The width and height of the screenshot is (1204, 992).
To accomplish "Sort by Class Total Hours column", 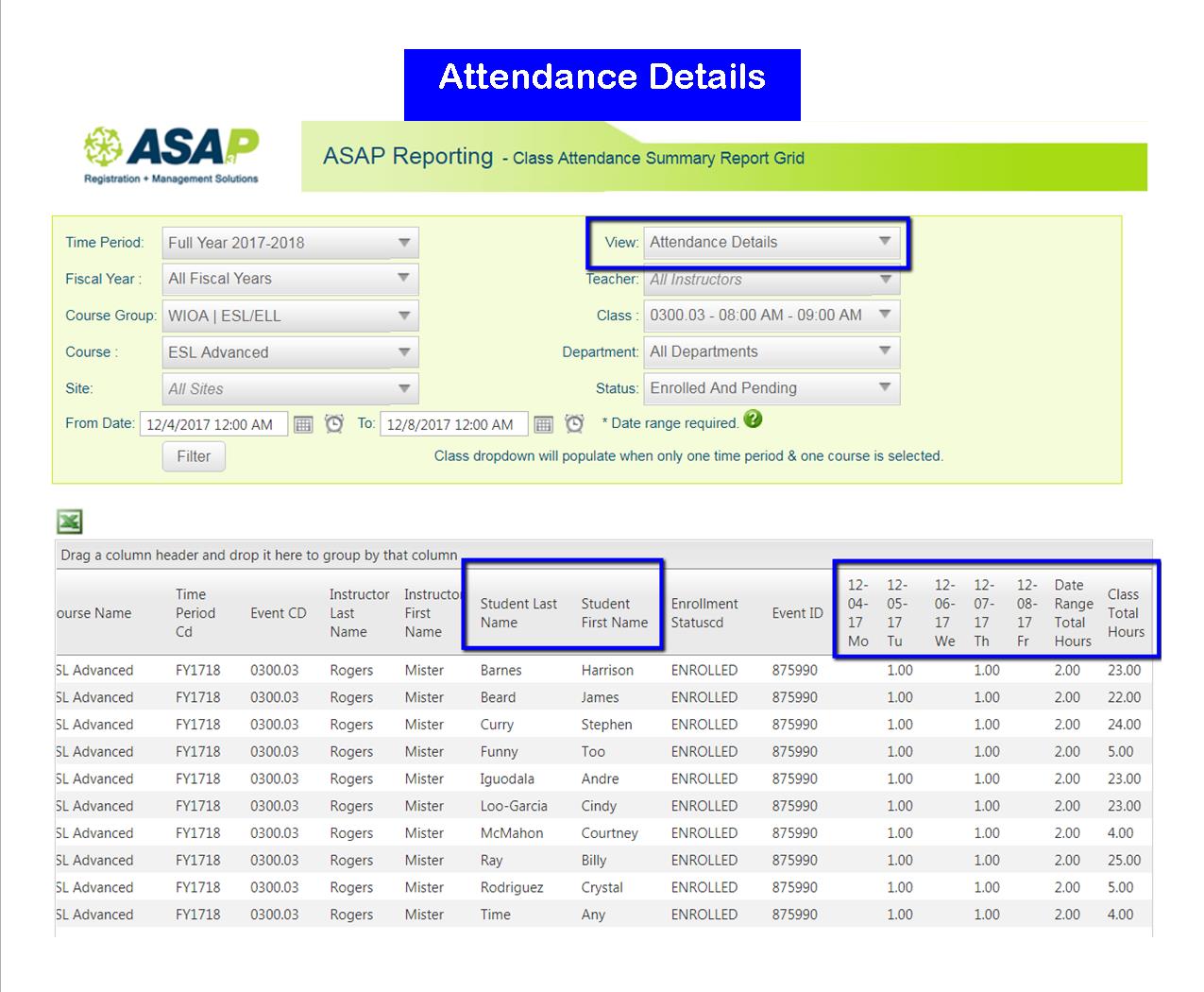I will [1125, 613].
